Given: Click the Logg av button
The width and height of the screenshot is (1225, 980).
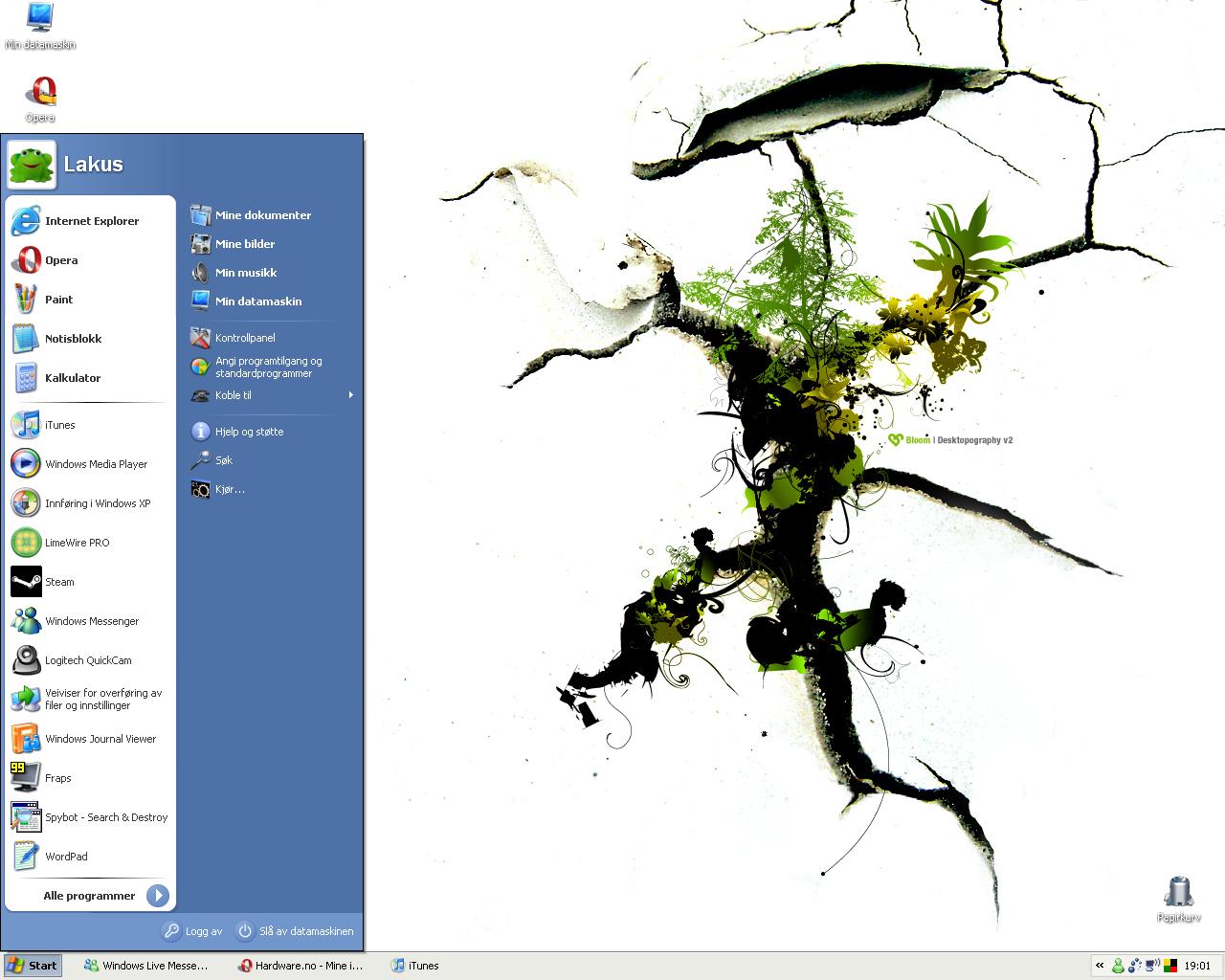Looking at the screenshot, I should pos(193,931).
